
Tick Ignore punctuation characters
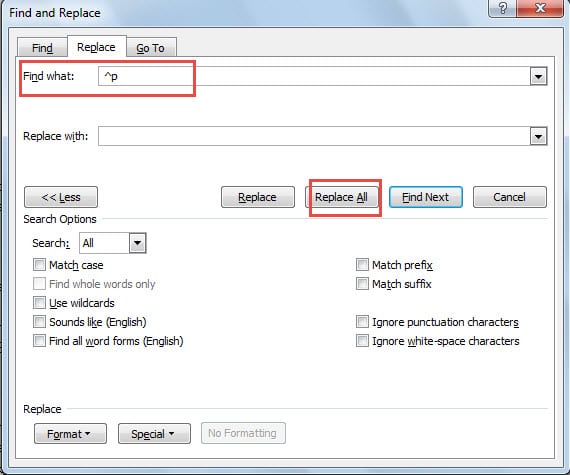[362, 321]
